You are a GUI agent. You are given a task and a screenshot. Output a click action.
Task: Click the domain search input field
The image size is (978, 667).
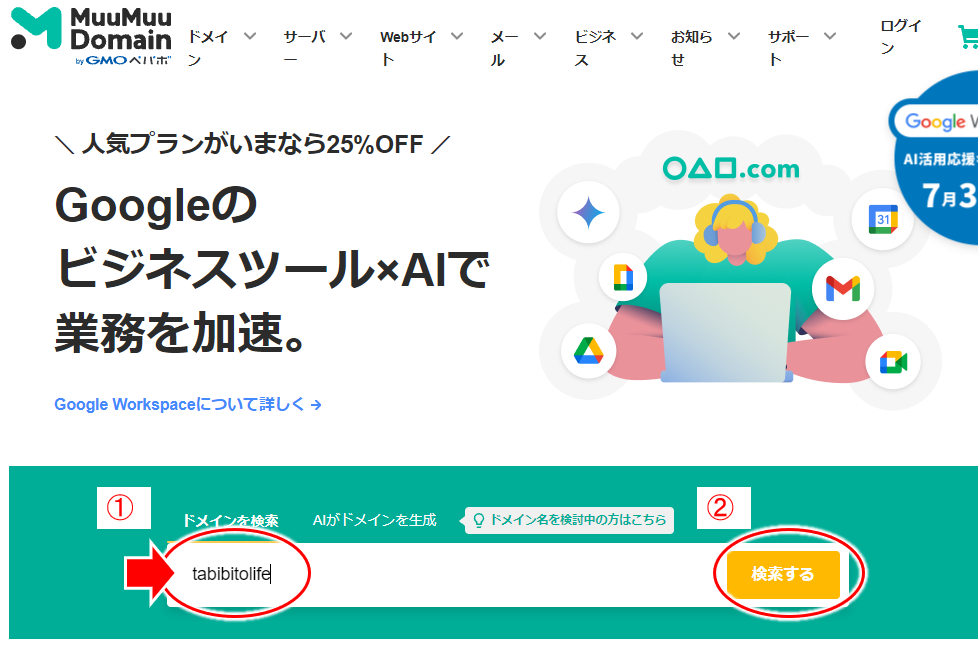tap(443, 574)
